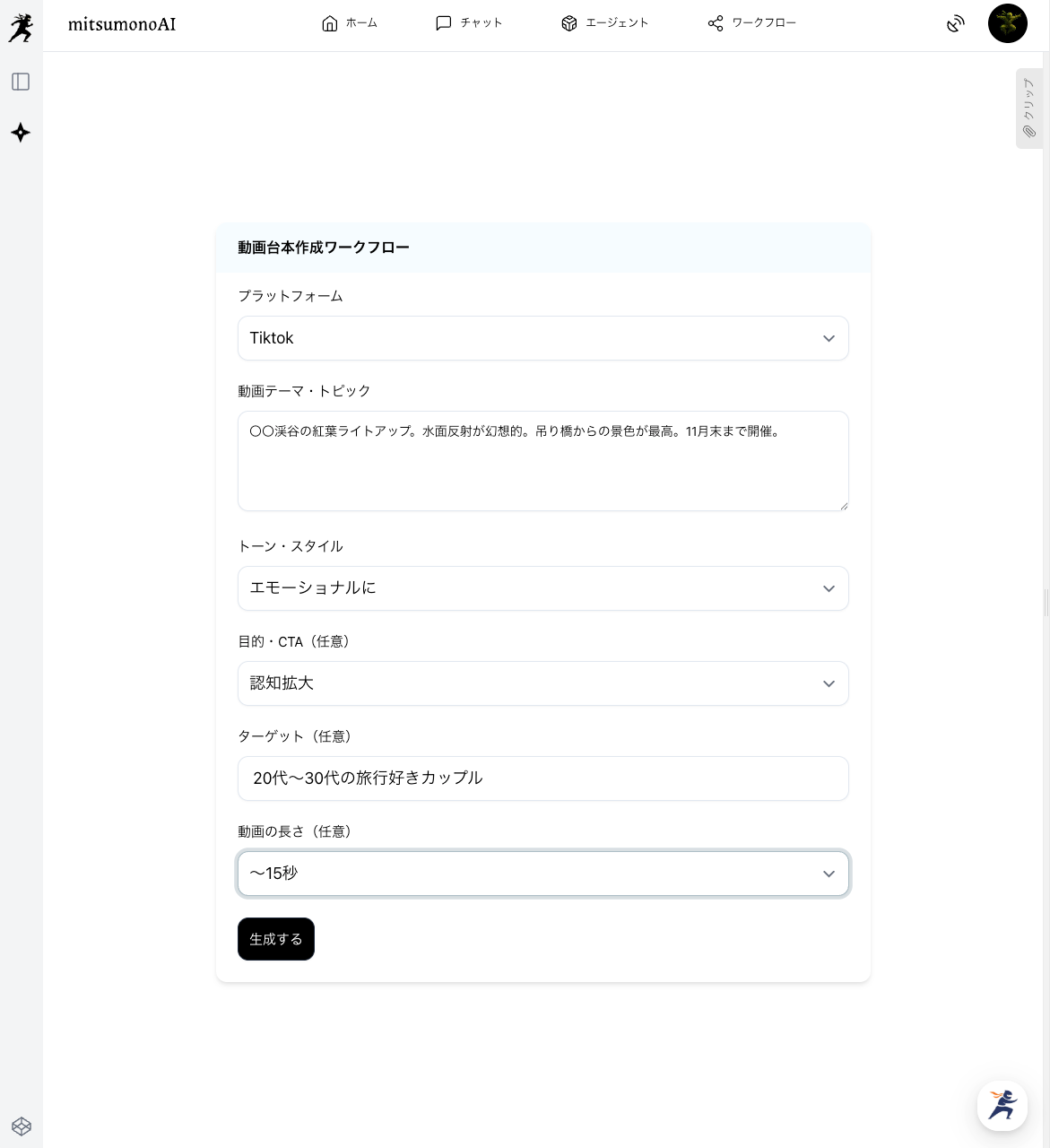Go to ホーム in the navigation
The height and width of the screenshot is (1148, 1050).
(350, 23)
